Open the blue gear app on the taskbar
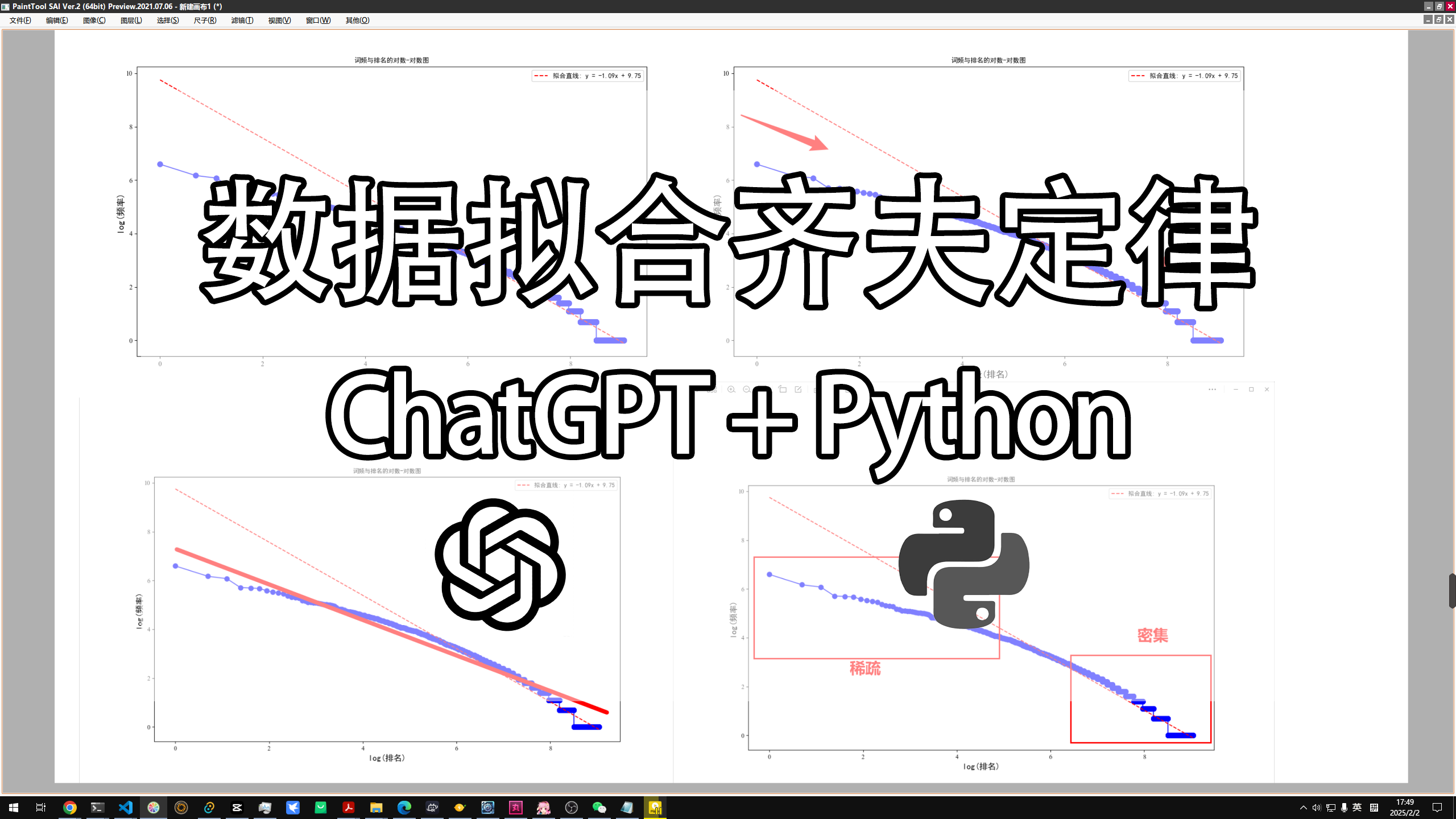The image size is (1456, 819). tap(487, 807)
